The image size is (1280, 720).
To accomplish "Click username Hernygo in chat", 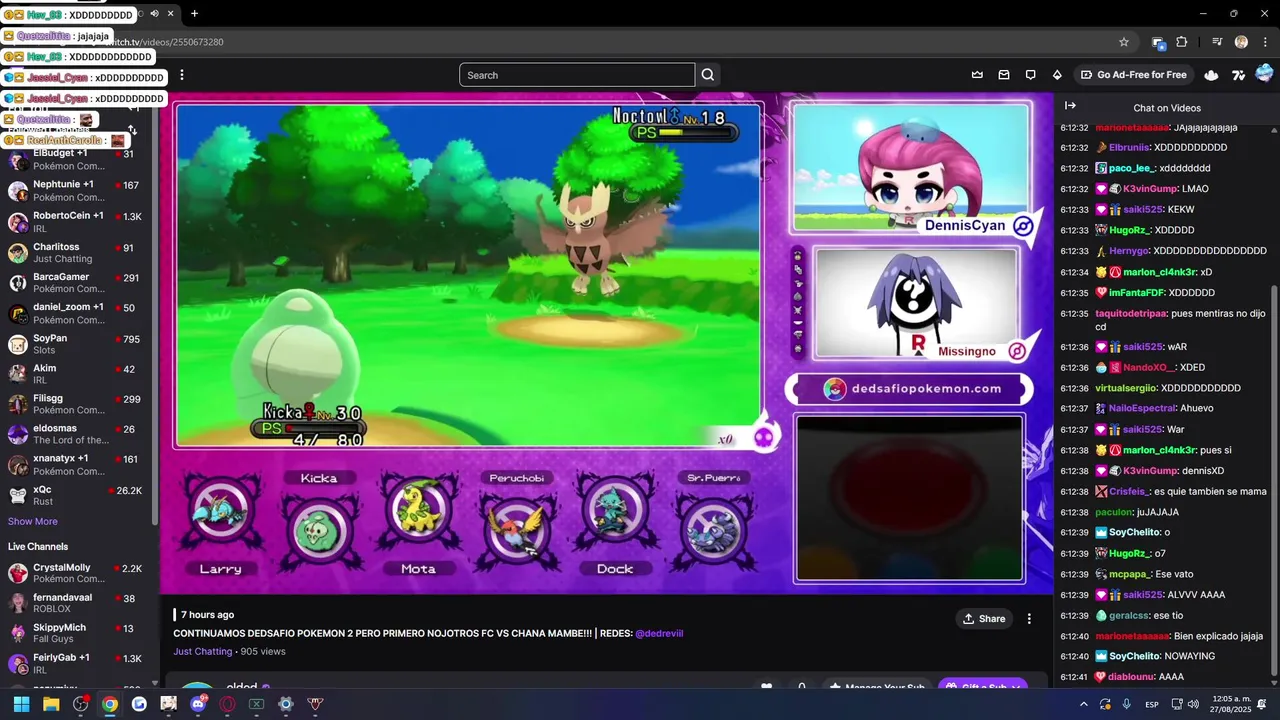I will (1129, 251).
